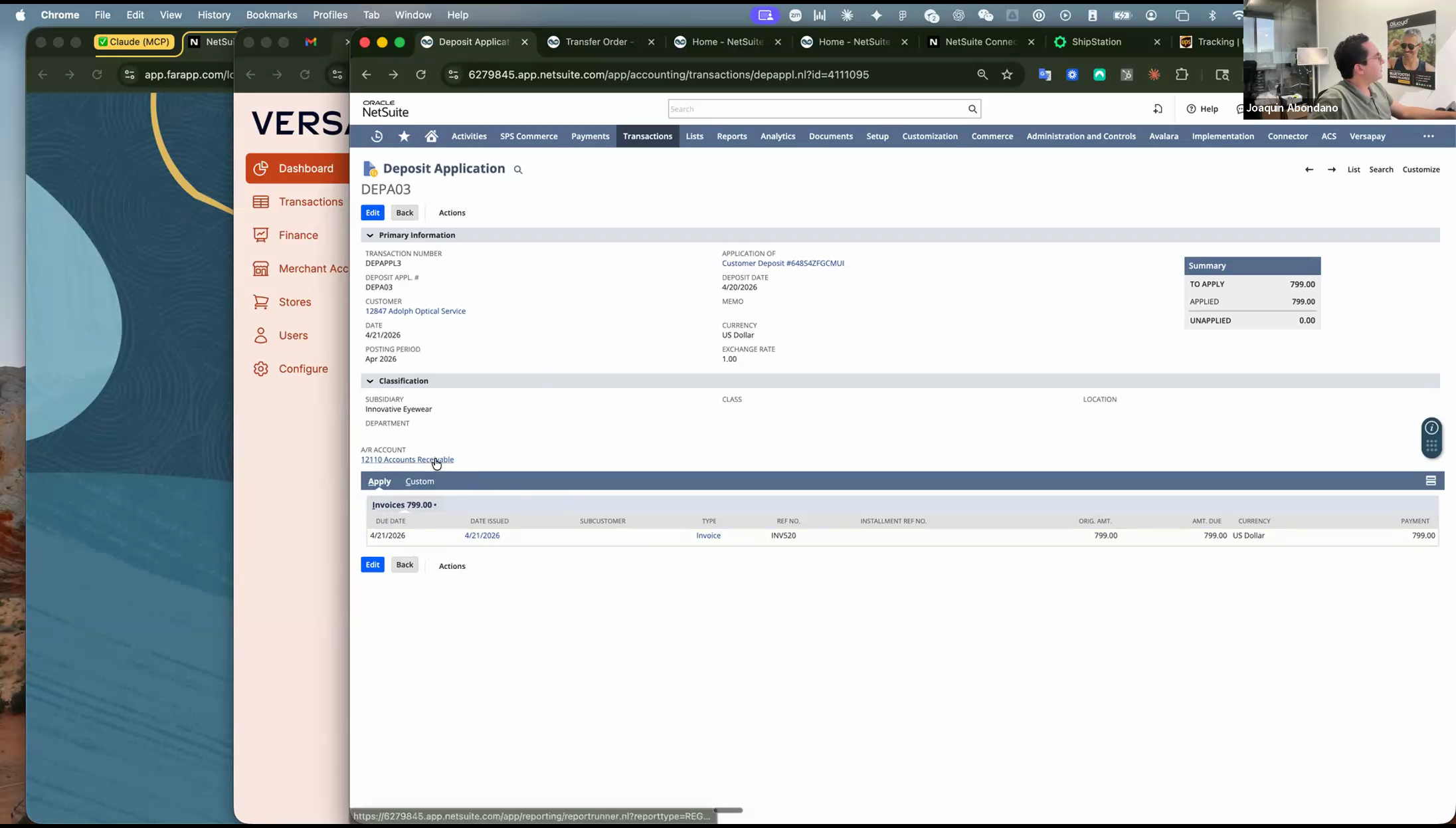Open the Transactions navigation menu
Image resolution: width=1456 pixels, height=828 pixels.
[x=648, y=136]
